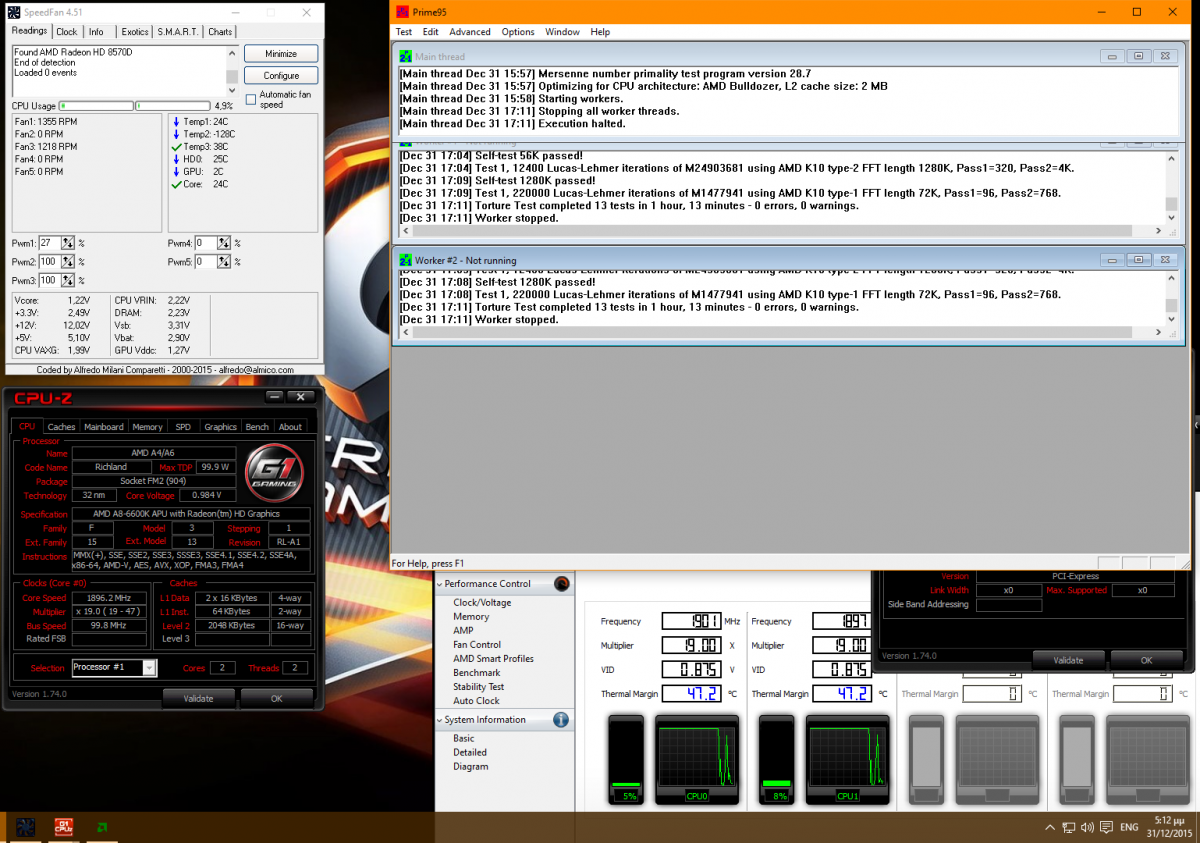Image resolution: width=1200 pixels, height=843 pixels.
Task: Collapse the Performance Control section
Action: 440,584
